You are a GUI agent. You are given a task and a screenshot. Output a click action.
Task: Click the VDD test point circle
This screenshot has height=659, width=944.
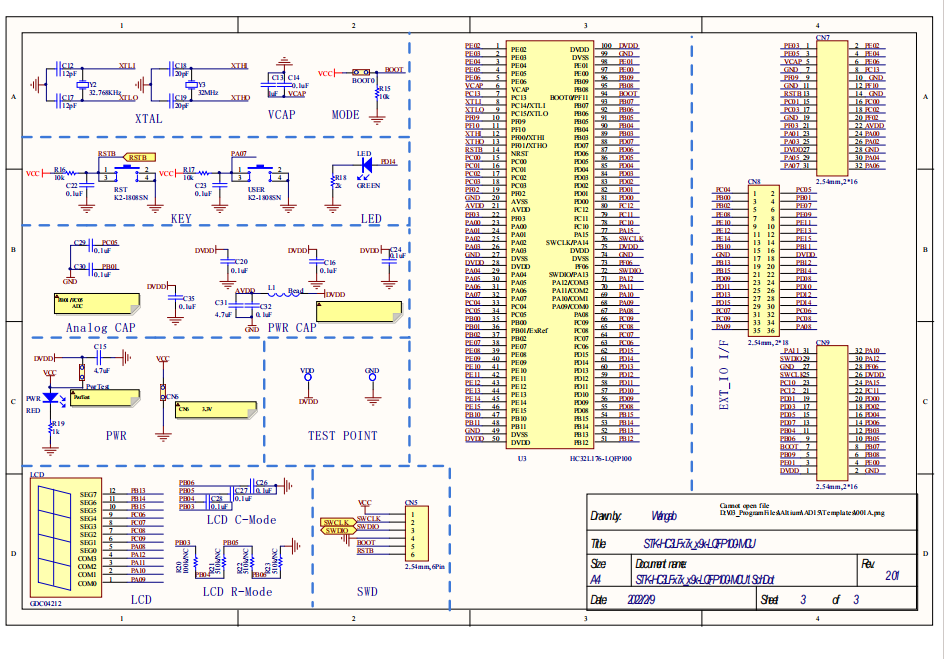pyautogui.click(x=308, y=377)
